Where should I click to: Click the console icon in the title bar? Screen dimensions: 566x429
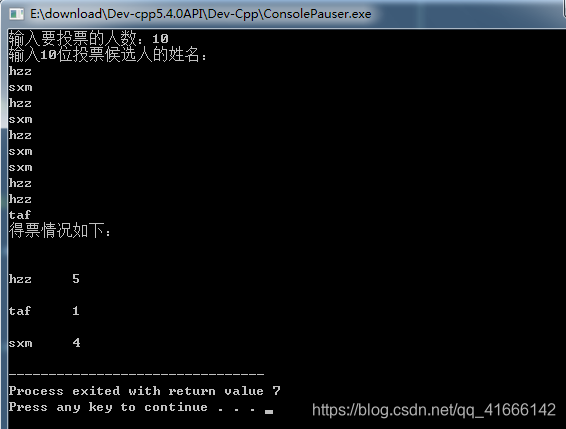[x=16, y=14]
